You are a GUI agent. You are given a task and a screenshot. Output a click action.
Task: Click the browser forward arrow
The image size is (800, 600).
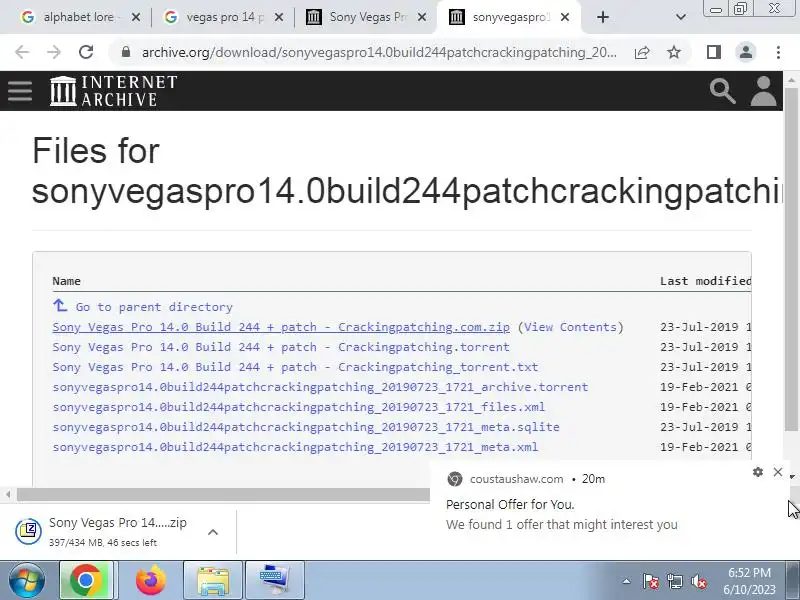54,52
